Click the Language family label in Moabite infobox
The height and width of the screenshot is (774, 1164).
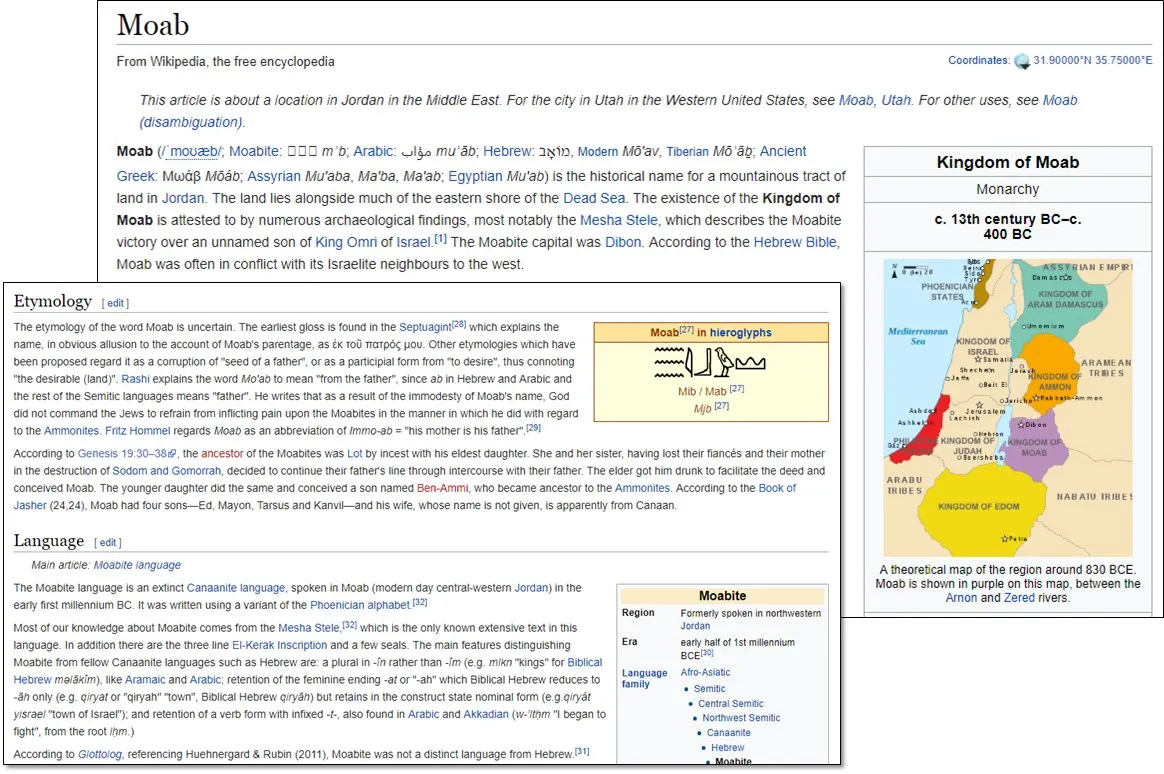(644, 679)
